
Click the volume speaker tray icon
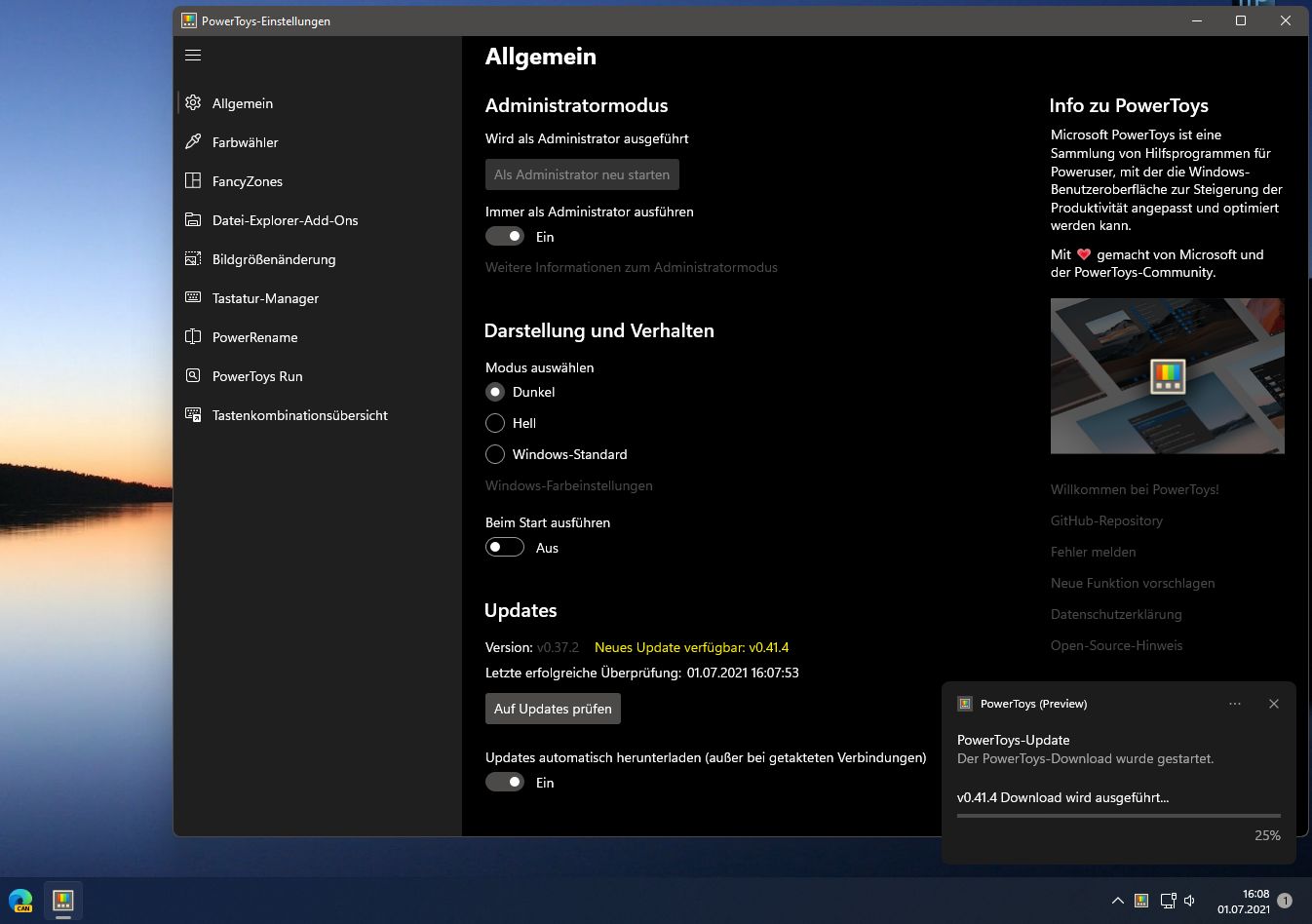pos(1189,901)
